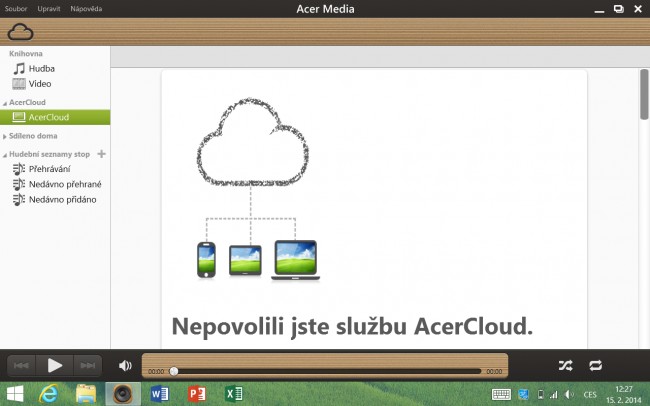Viewport: 650px width, 406px height.
Task: Launch Excel from taskbar
Action: [x=234, y=394]
